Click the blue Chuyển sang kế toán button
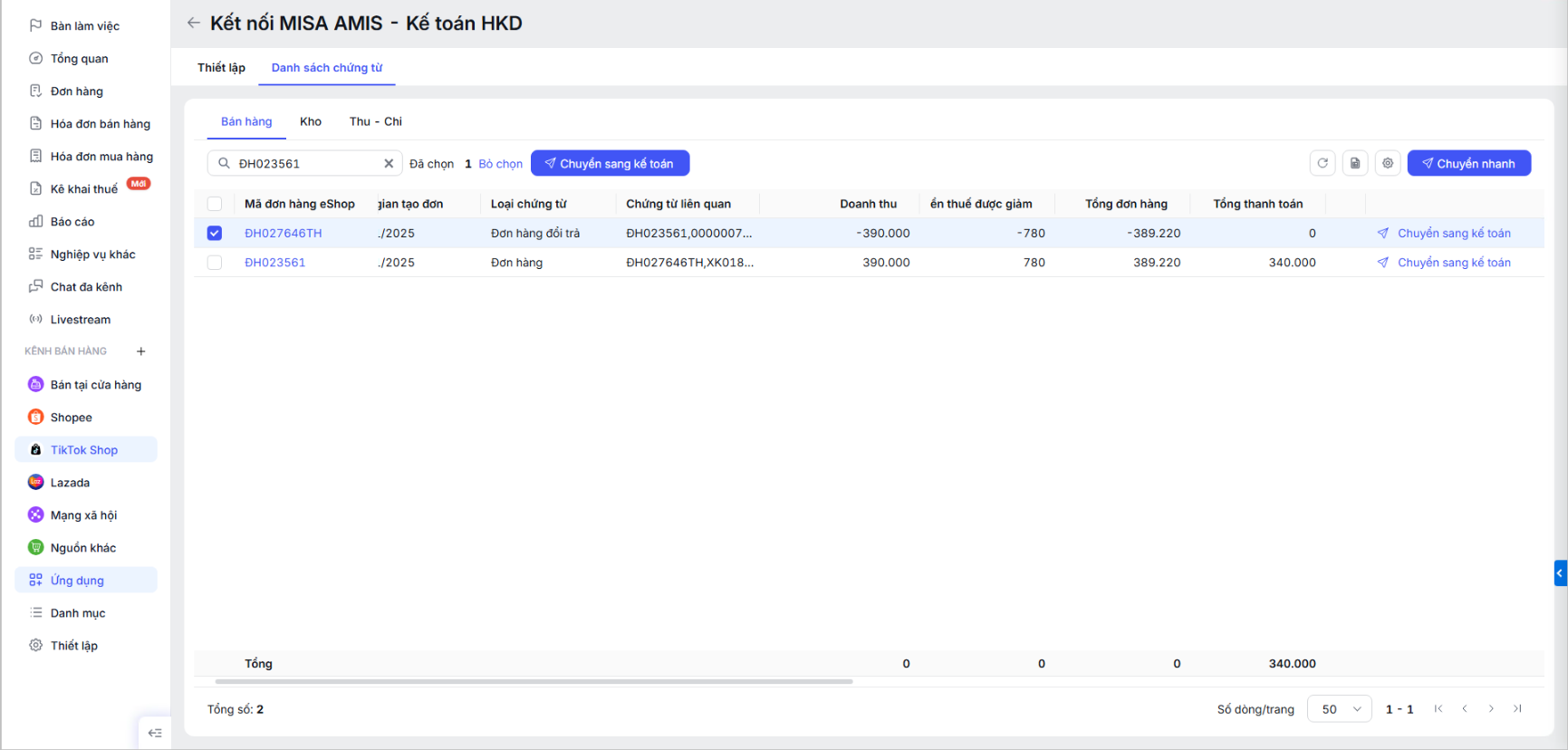1568x750 pixels. point(610,163)
